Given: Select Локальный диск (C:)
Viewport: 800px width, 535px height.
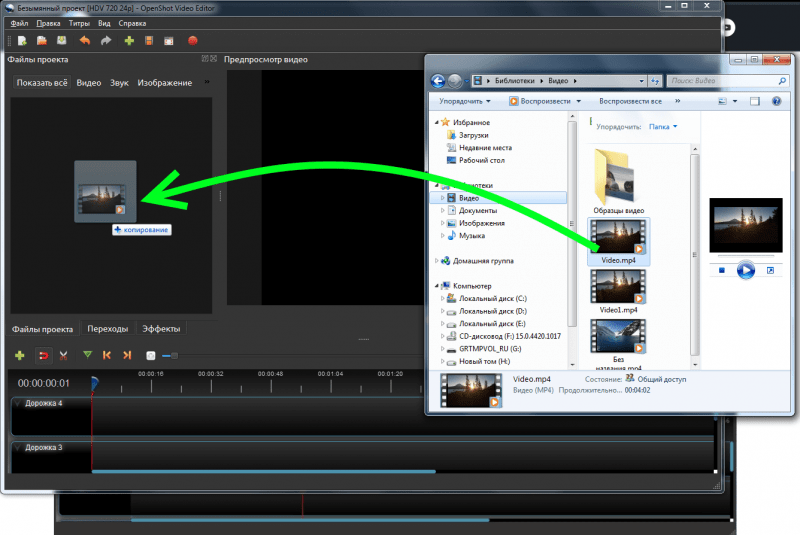Looking at the screenshot, I should 492,298.
